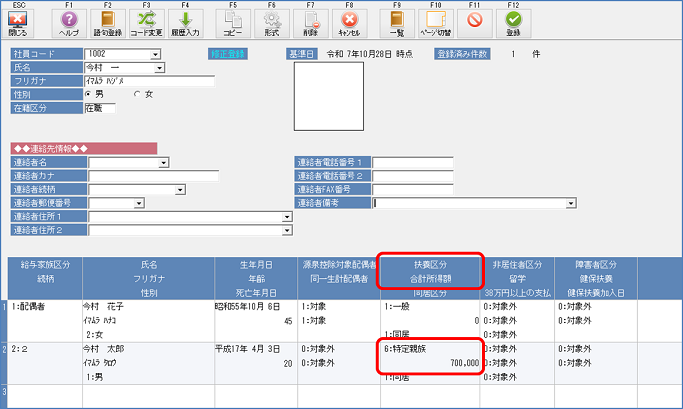Image resolution: width=683 pixels, height=409 pixels.
Task: Click the green 登録 register icon
Action: [x=513, y=21]
